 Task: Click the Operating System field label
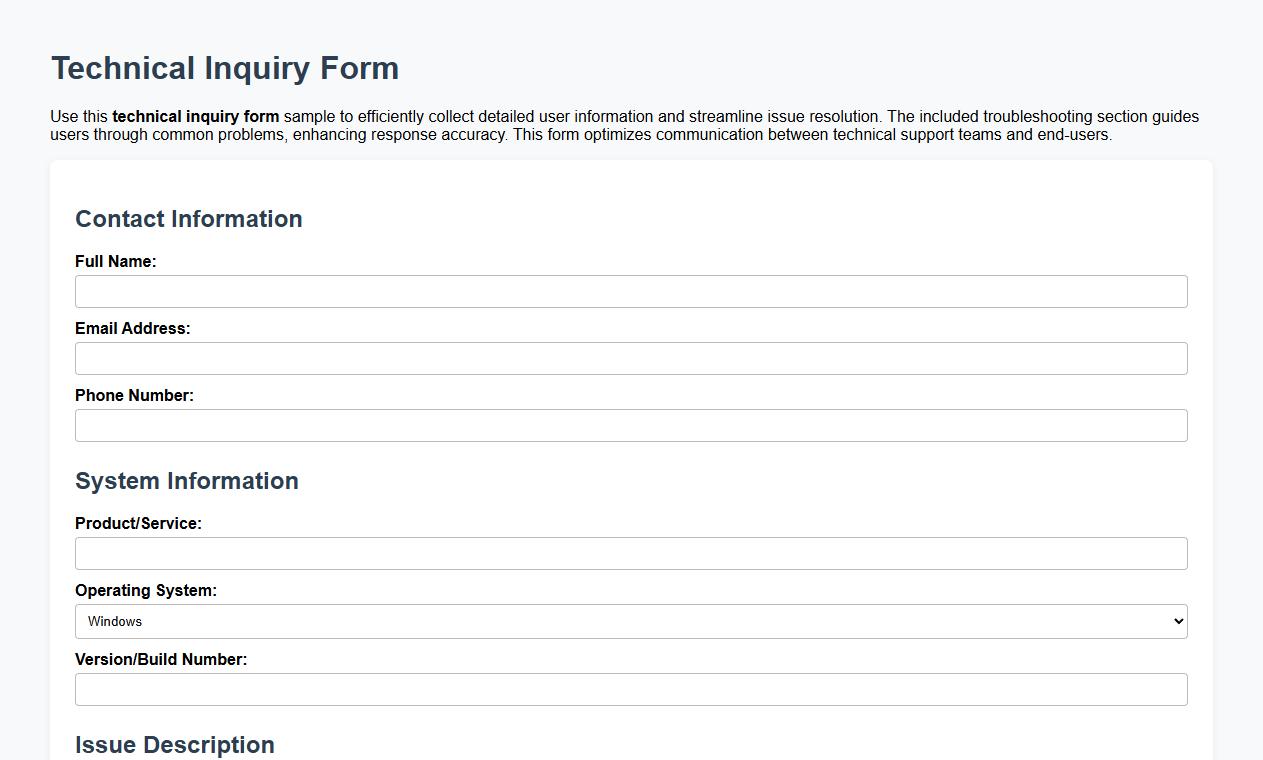(146, 590)
